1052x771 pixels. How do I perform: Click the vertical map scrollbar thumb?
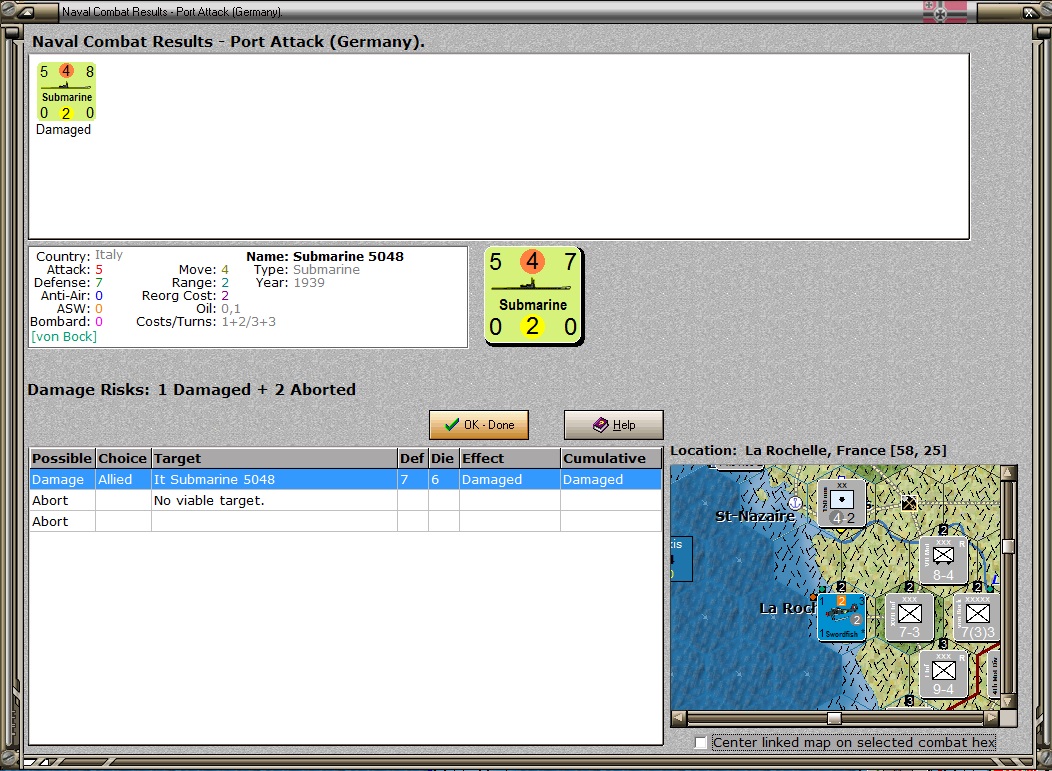pyautogui.click(x=1008, y=546)
